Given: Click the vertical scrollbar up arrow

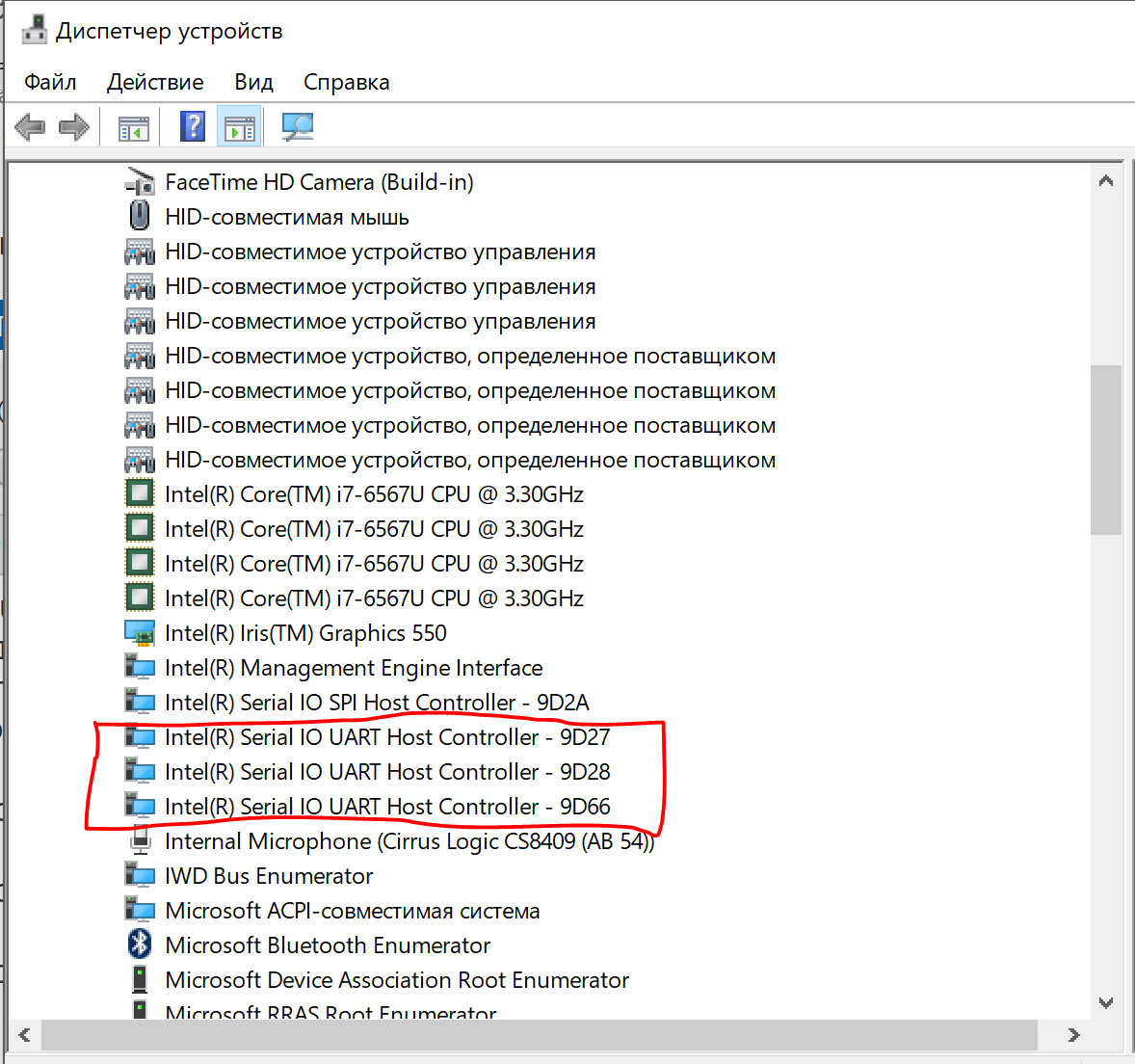Looking at the screenshot, I should pyautogui.click(x=1105, y=181).
